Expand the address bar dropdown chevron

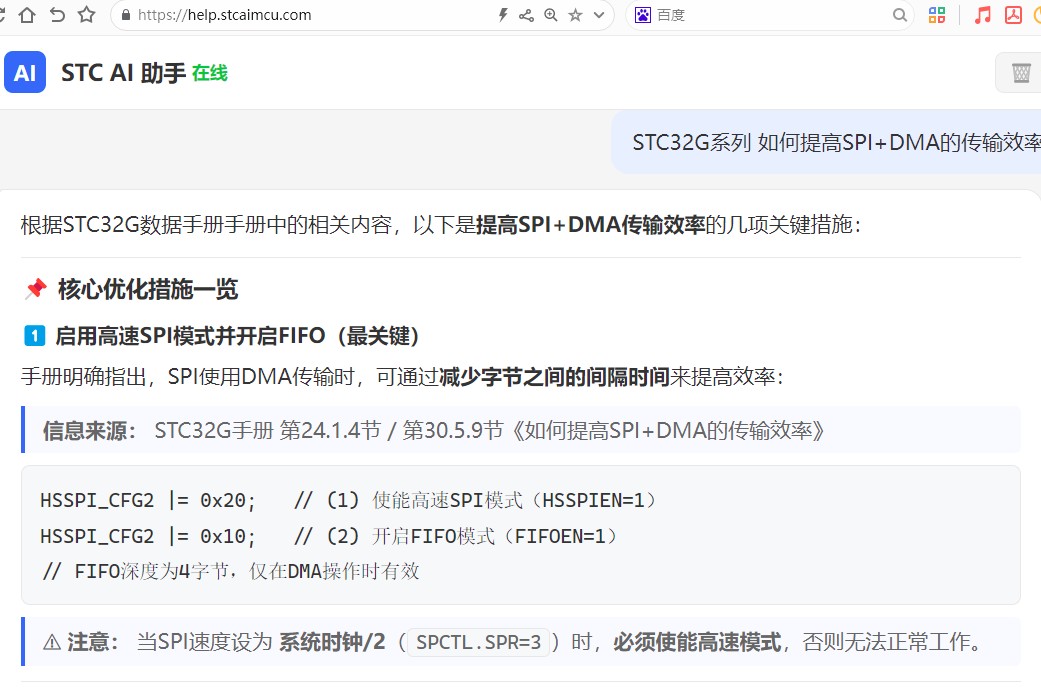tap(599, 15)
